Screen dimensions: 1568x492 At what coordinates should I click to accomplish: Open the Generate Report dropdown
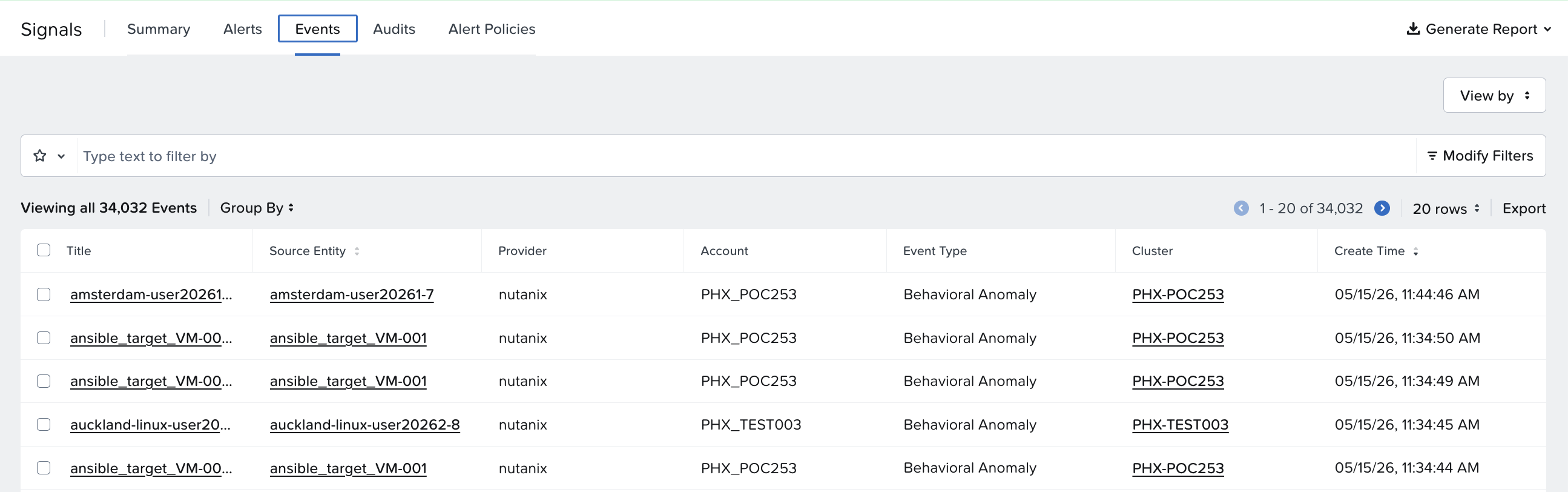point(1478,28)
